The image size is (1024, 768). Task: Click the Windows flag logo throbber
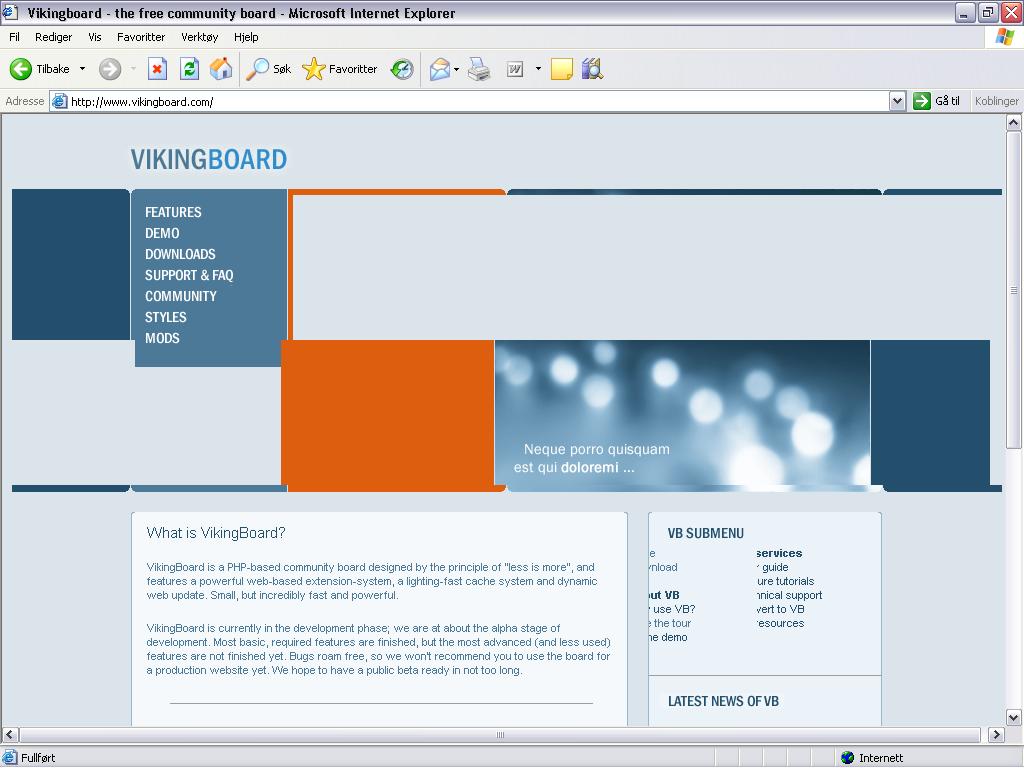1004,37
